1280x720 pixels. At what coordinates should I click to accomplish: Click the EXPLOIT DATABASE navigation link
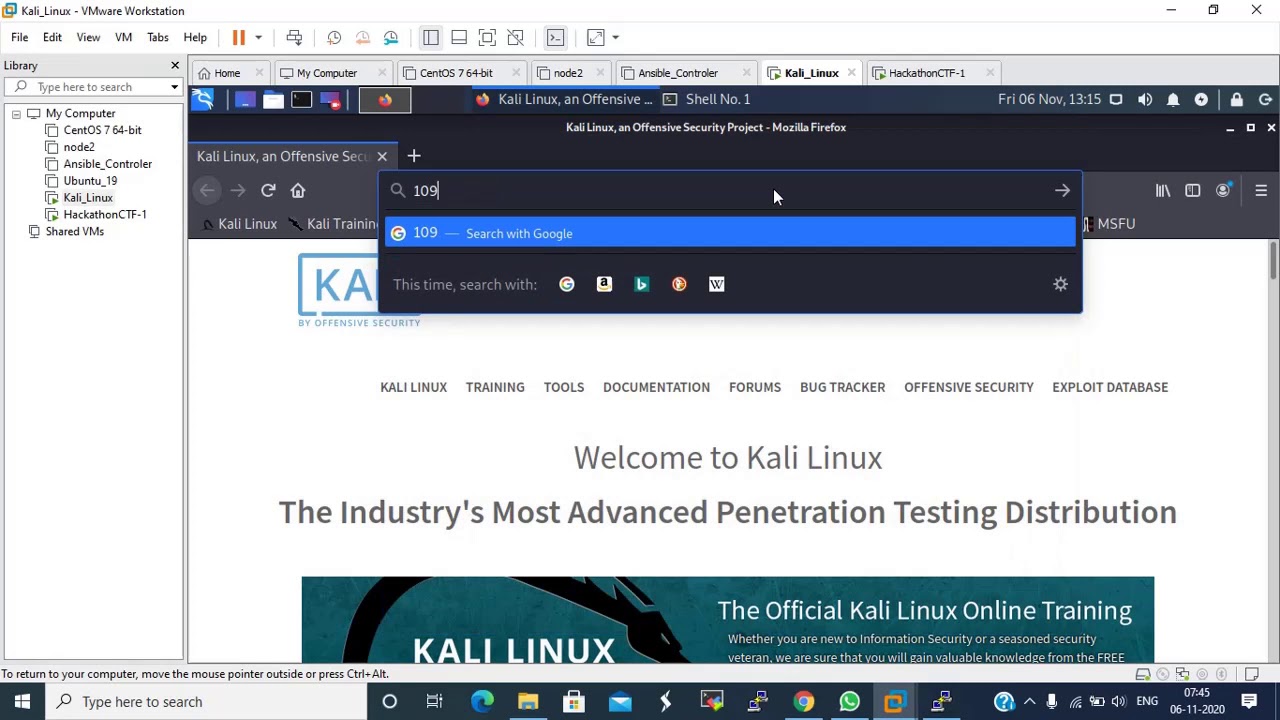(1110, 387)
